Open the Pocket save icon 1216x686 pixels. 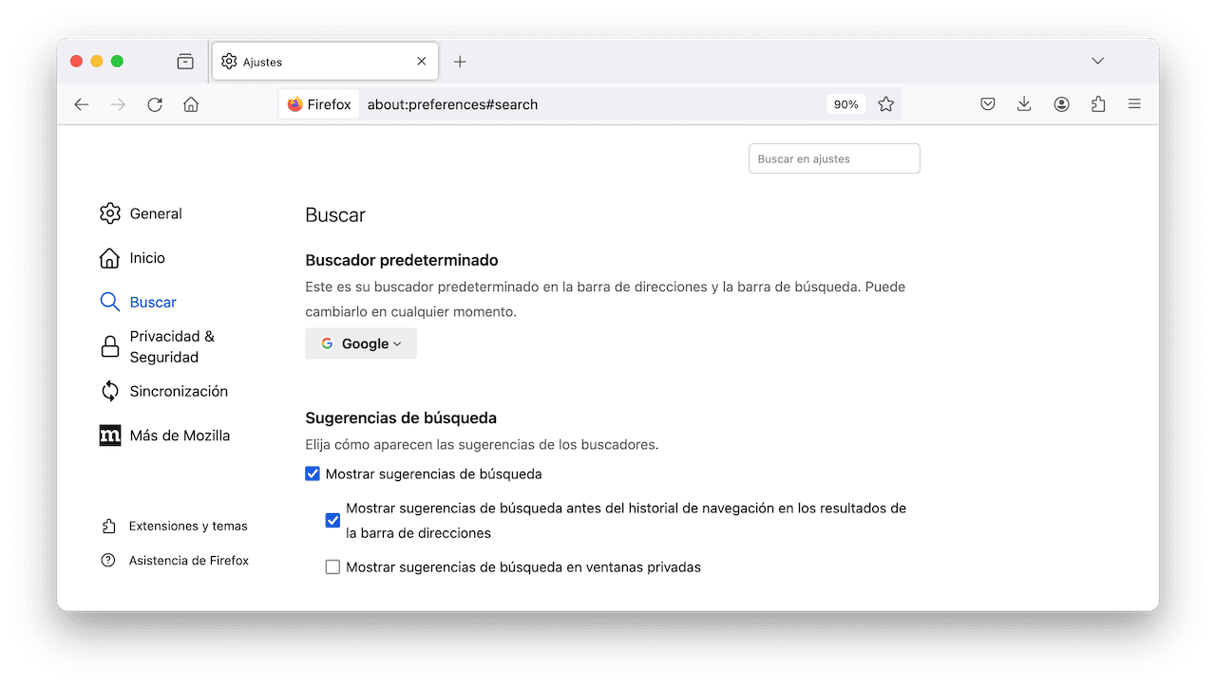pyautogui.click(x=988, y=104)
